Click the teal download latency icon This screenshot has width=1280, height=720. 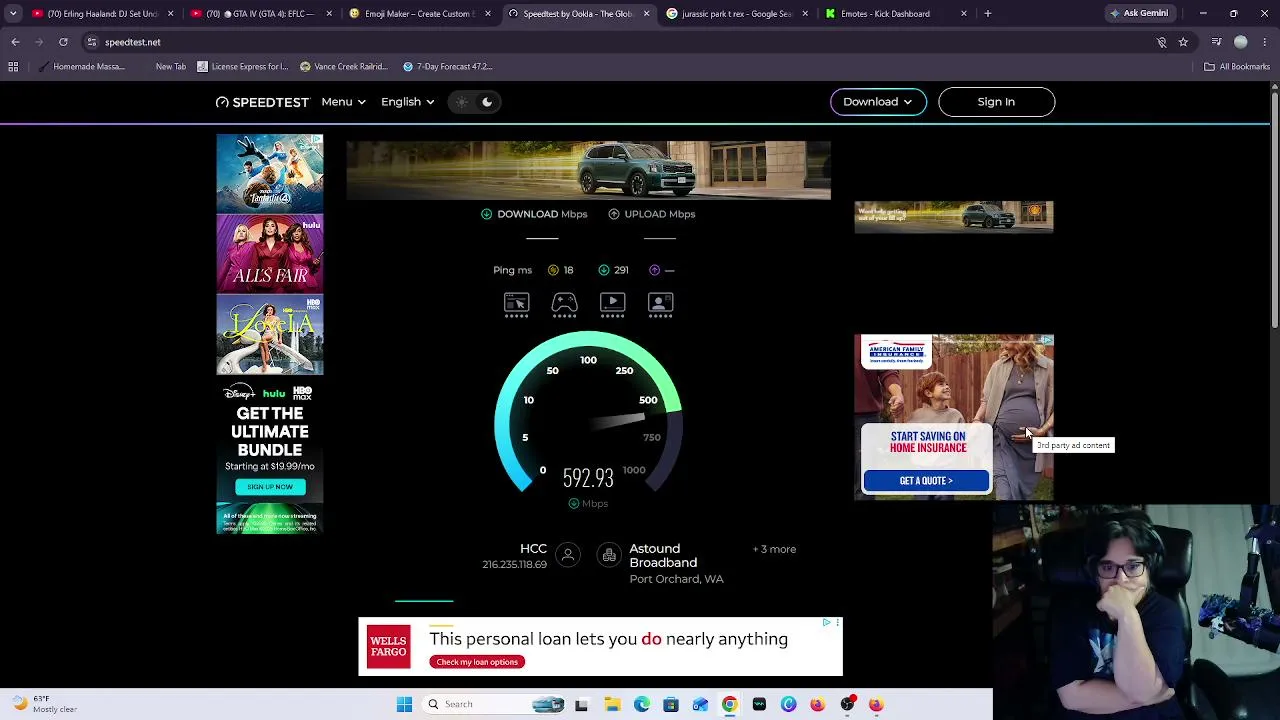click(x=603, y=270)
